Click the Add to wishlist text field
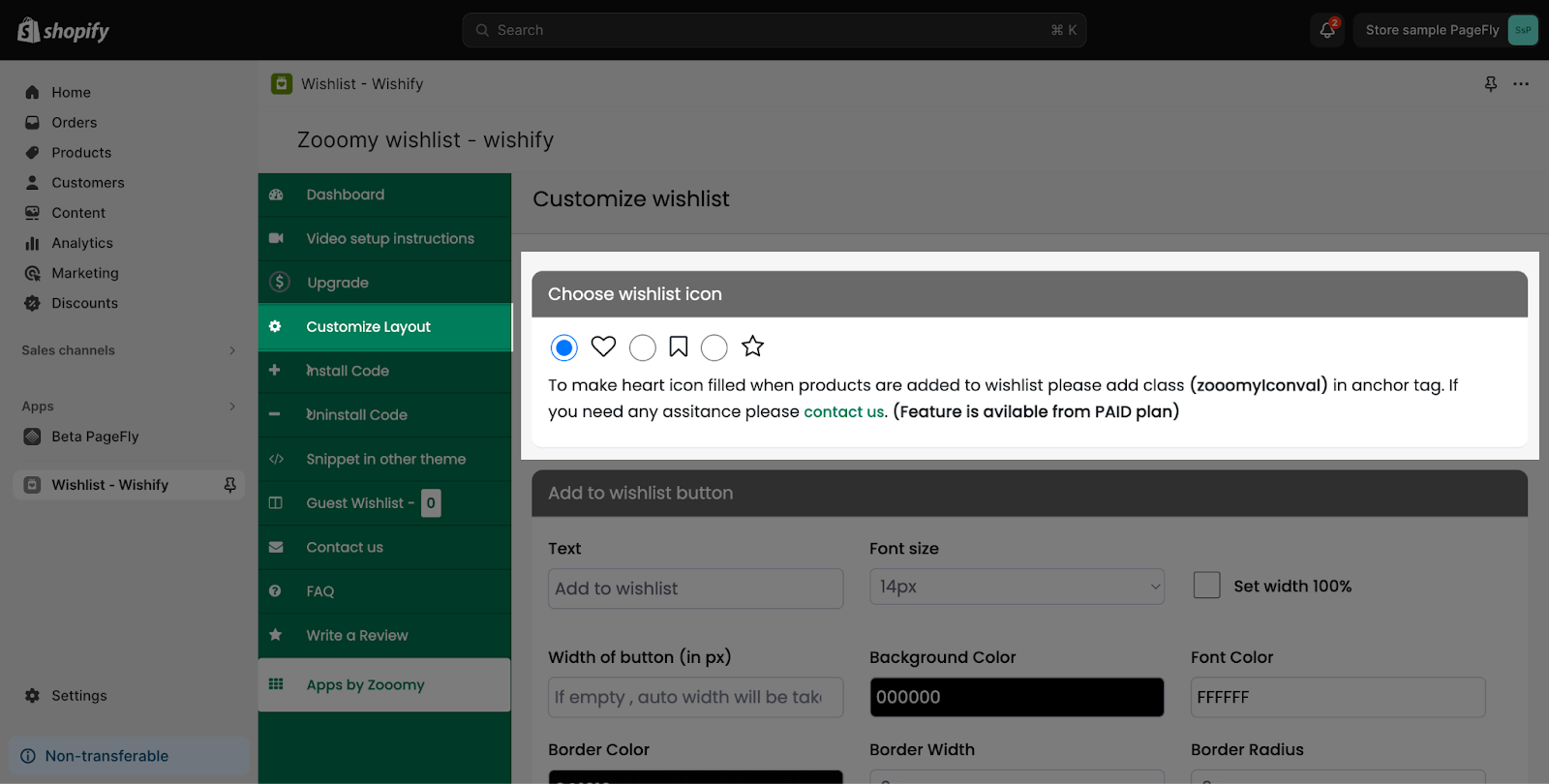Screen dimensions: 1549x784 [x=695, y=588]
